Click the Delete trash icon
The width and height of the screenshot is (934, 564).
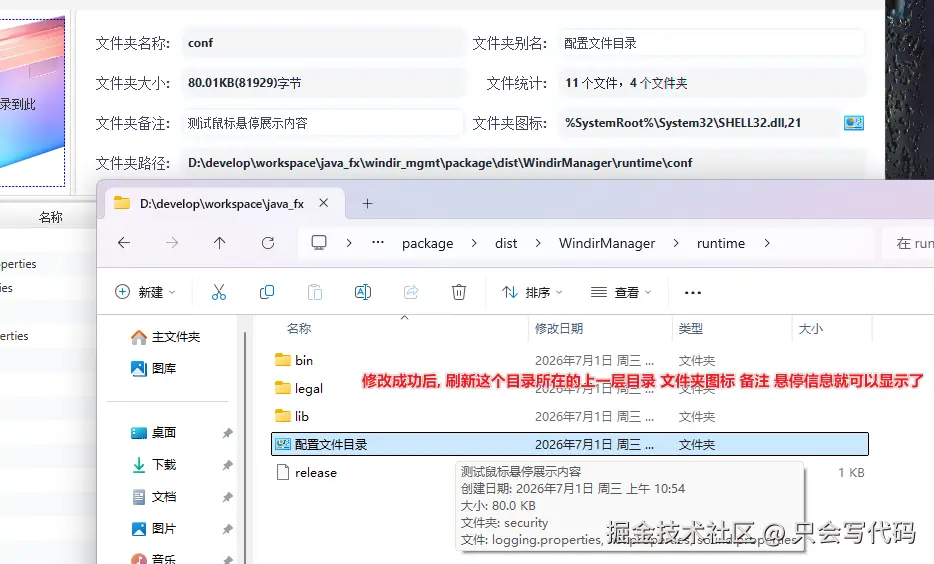tap(459, 292)
